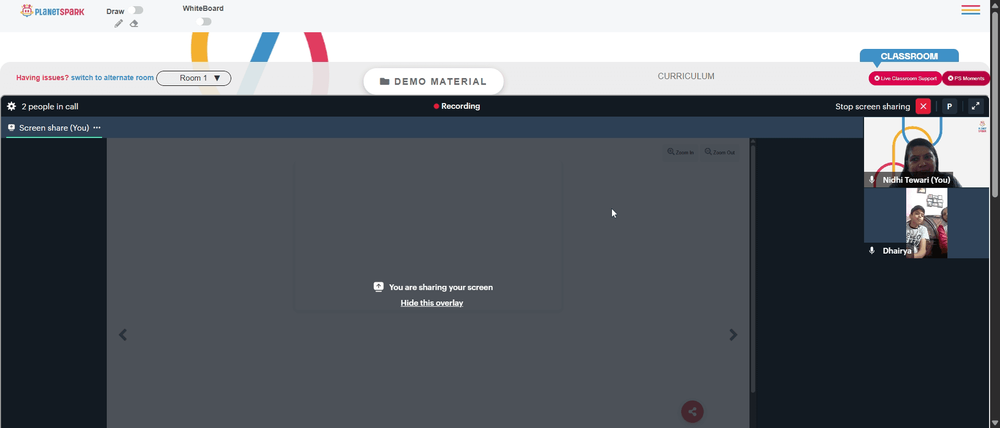Click Hide this overlay link
The image size is (1000, 428).
tap(432, 303)
